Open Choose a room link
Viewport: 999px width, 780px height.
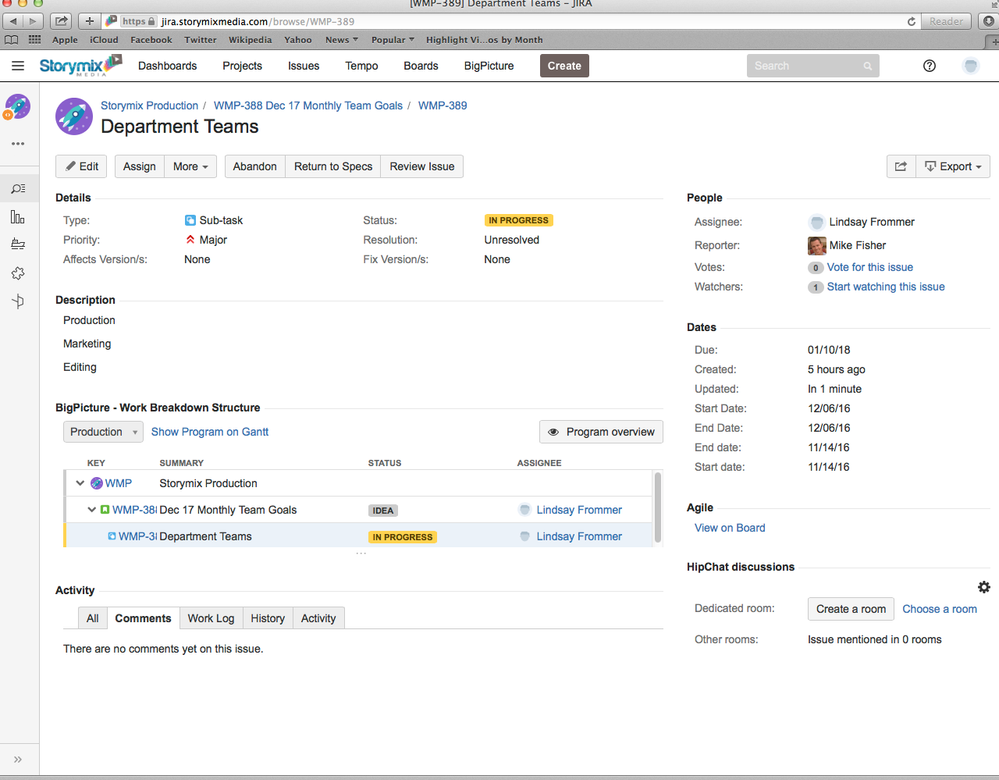[x=939, y=609]
